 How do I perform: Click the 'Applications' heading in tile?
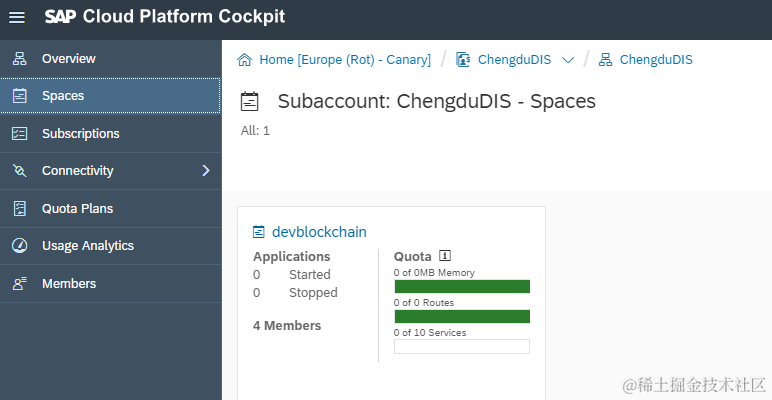[x=291, y=256]
